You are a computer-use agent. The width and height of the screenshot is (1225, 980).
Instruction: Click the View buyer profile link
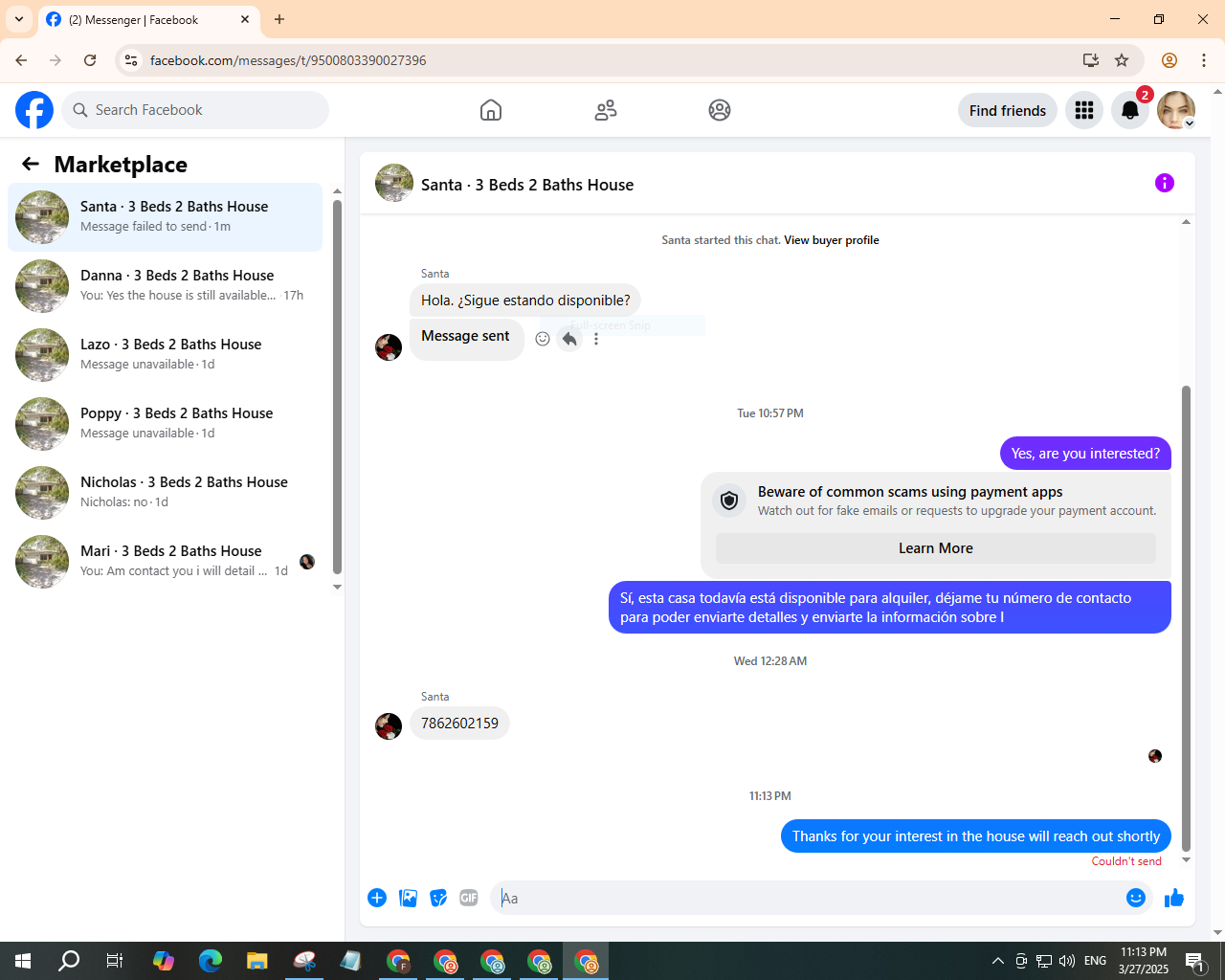832,240
